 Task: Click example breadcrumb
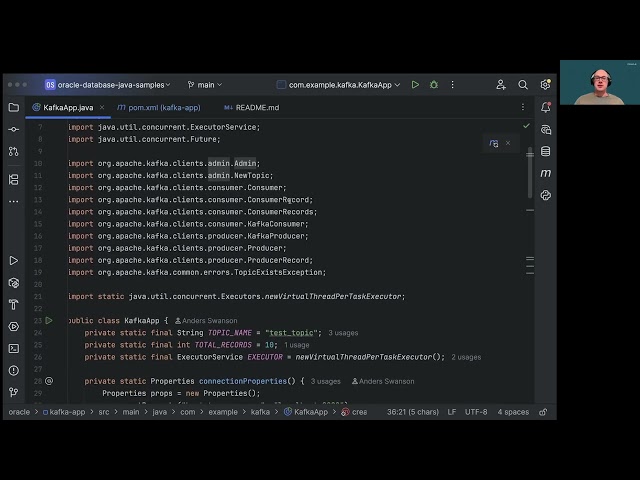223,412
